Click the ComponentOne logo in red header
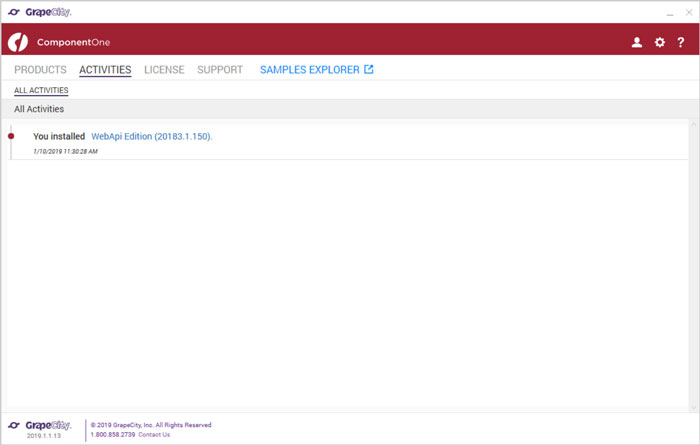Viewport: 700px width, 445px height. point(59,42)
